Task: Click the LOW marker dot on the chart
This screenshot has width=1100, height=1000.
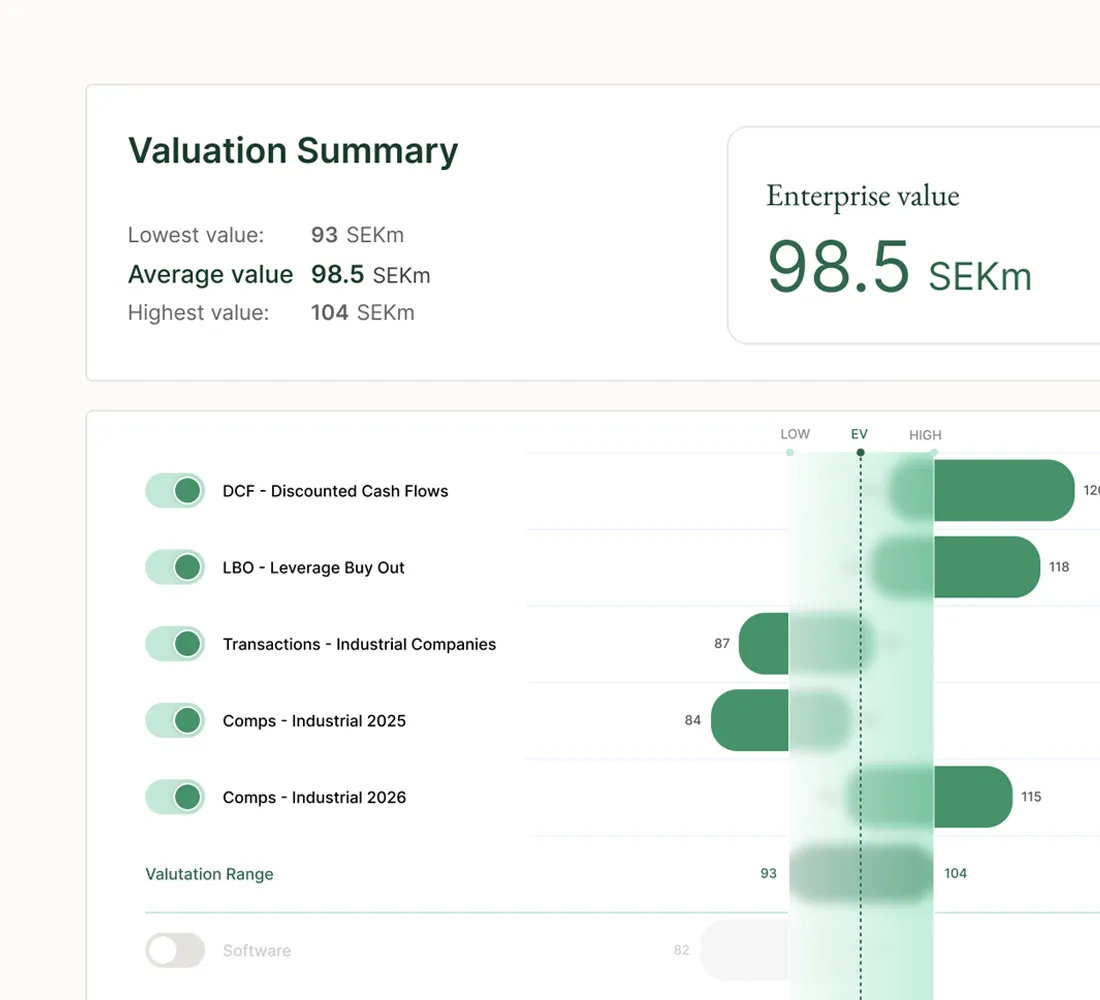Action: click(790, 453)
